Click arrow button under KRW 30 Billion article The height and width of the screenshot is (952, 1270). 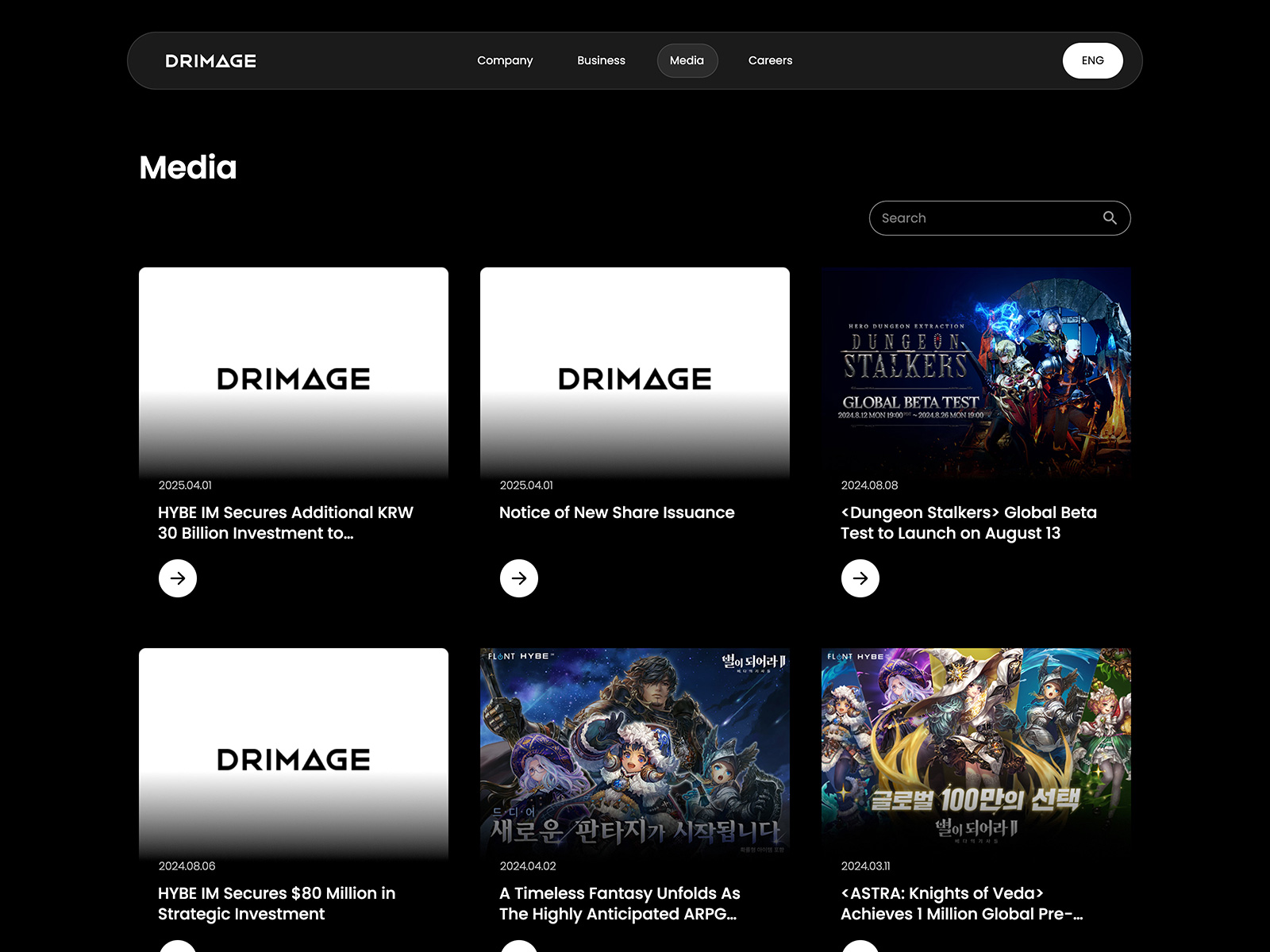pyautogui.click(x=178, y=578)
